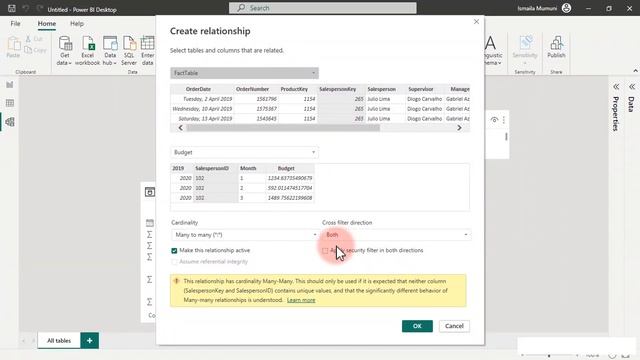Toggle Apply security filter both directions checkbox
The height and width of the screenshot is (360, 640).
pyautogui.click(x=325, y=251)
